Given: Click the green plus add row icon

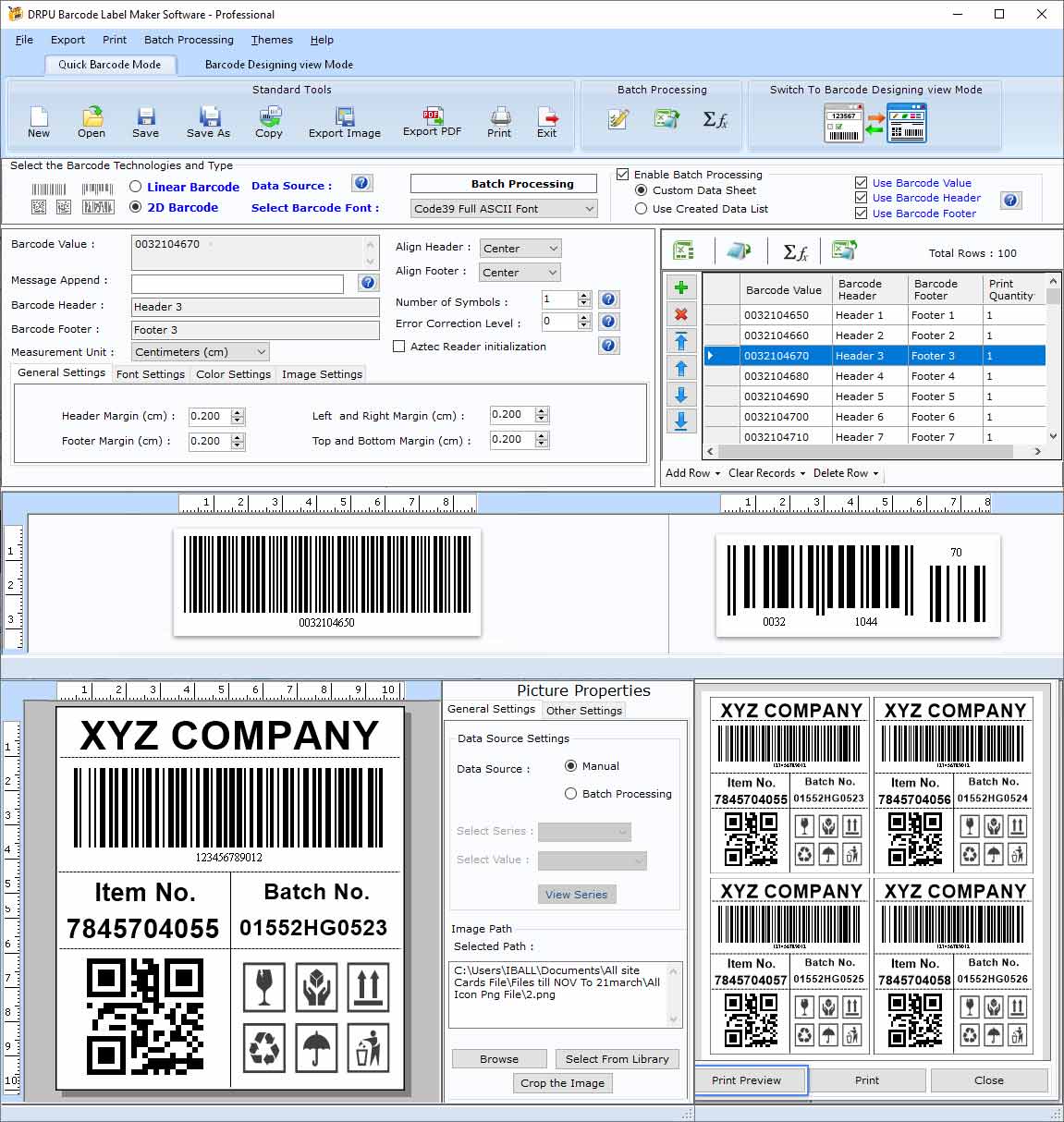Looking at the screenshot, I should pyautogui.click(x=681, y=287).
